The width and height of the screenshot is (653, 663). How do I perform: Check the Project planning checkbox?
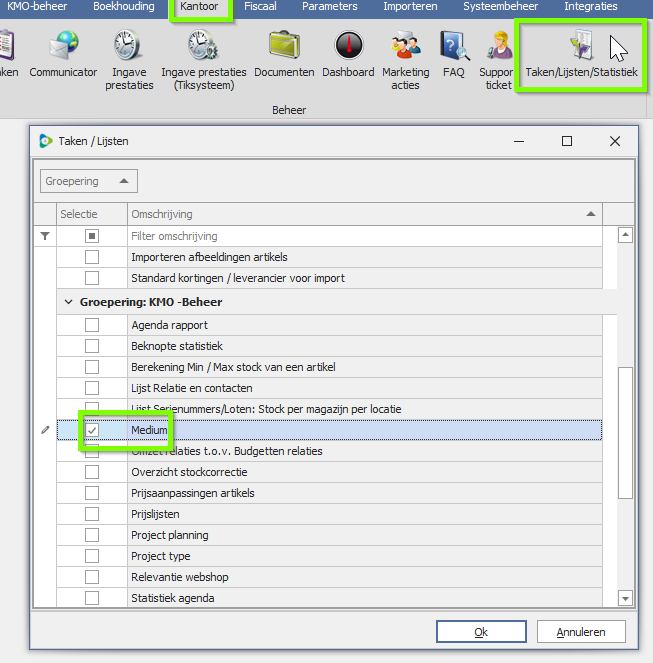[92, 535]
